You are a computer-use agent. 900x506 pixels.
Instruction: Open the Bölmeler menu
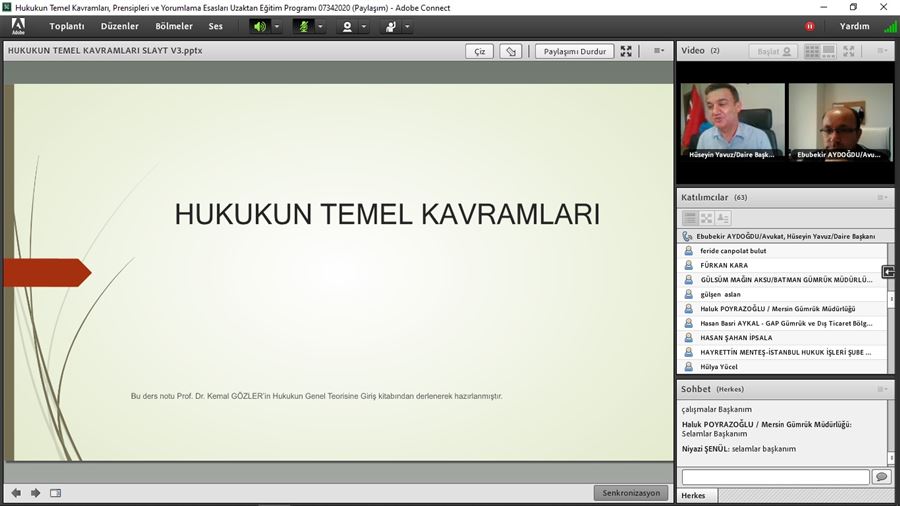174,26
